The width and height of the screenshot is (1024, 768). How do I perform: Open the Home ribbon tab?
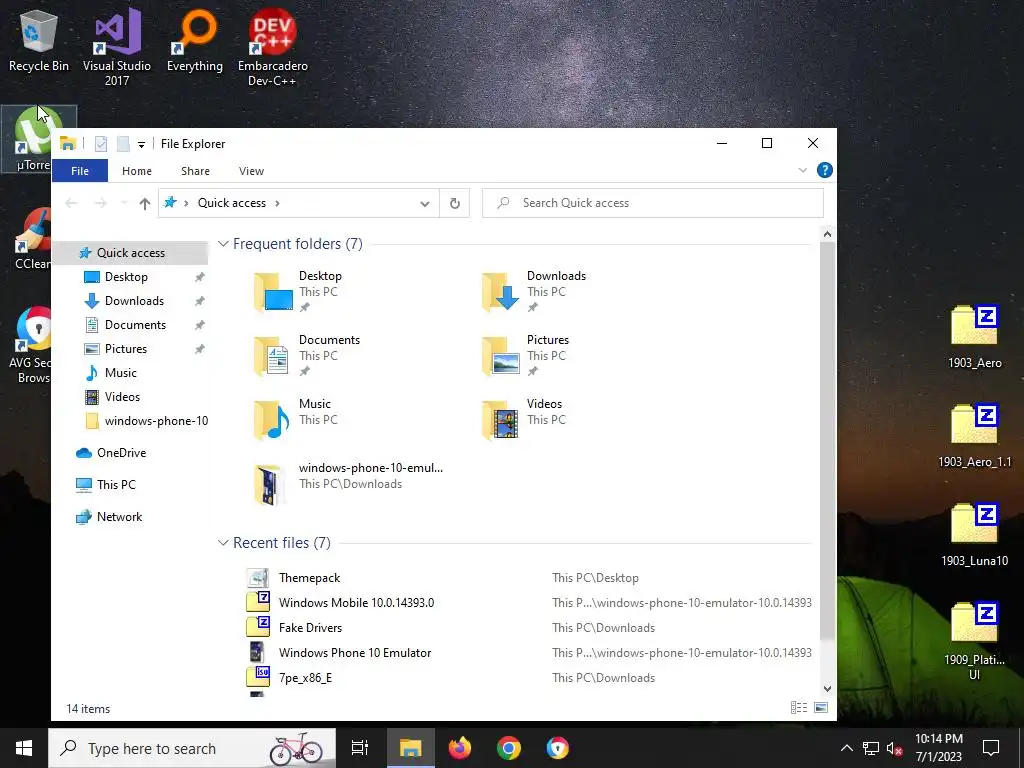tap(136, 171)
